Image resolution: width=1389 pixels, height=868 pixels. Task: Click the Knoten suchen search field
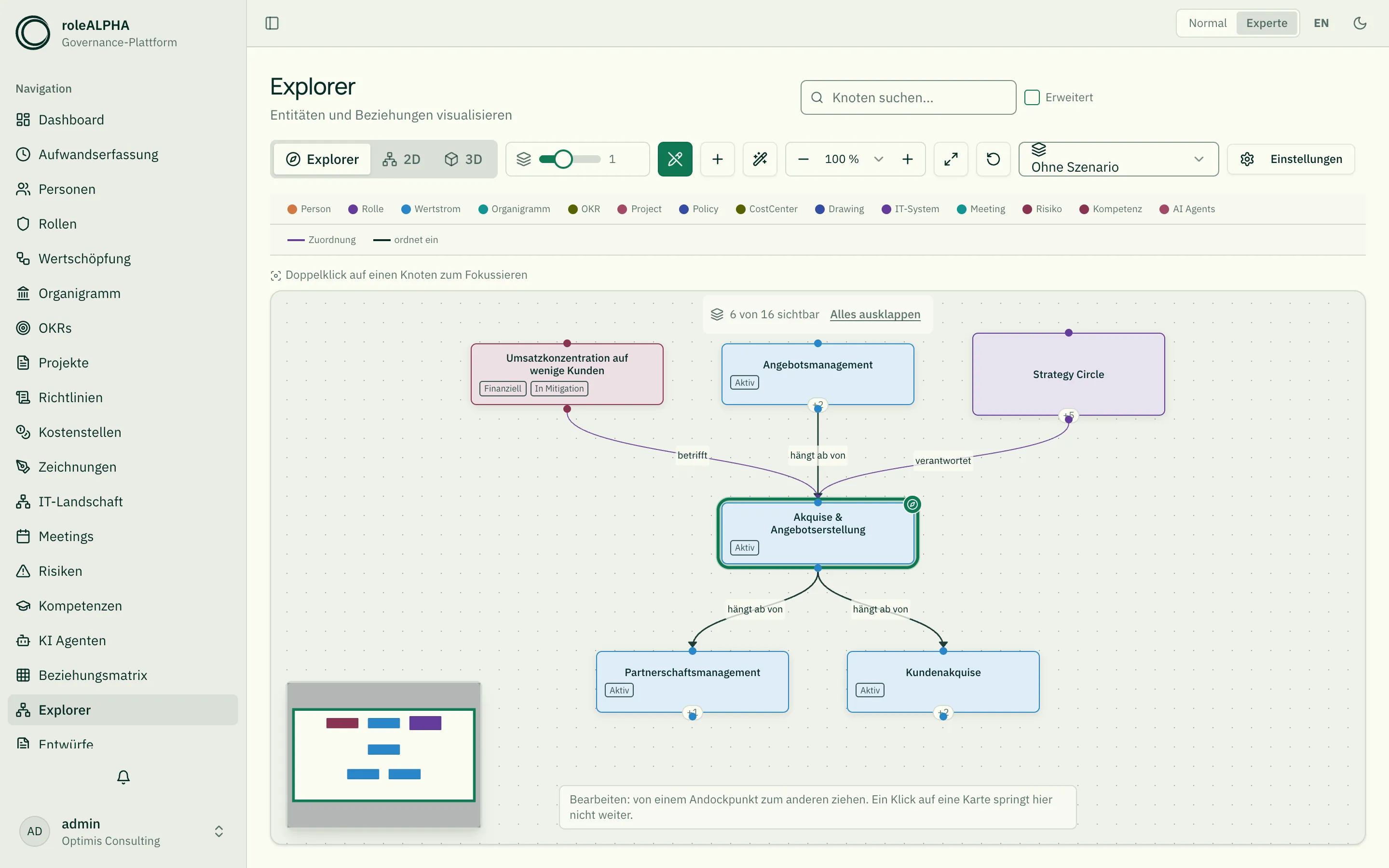[x=908, y=97]
